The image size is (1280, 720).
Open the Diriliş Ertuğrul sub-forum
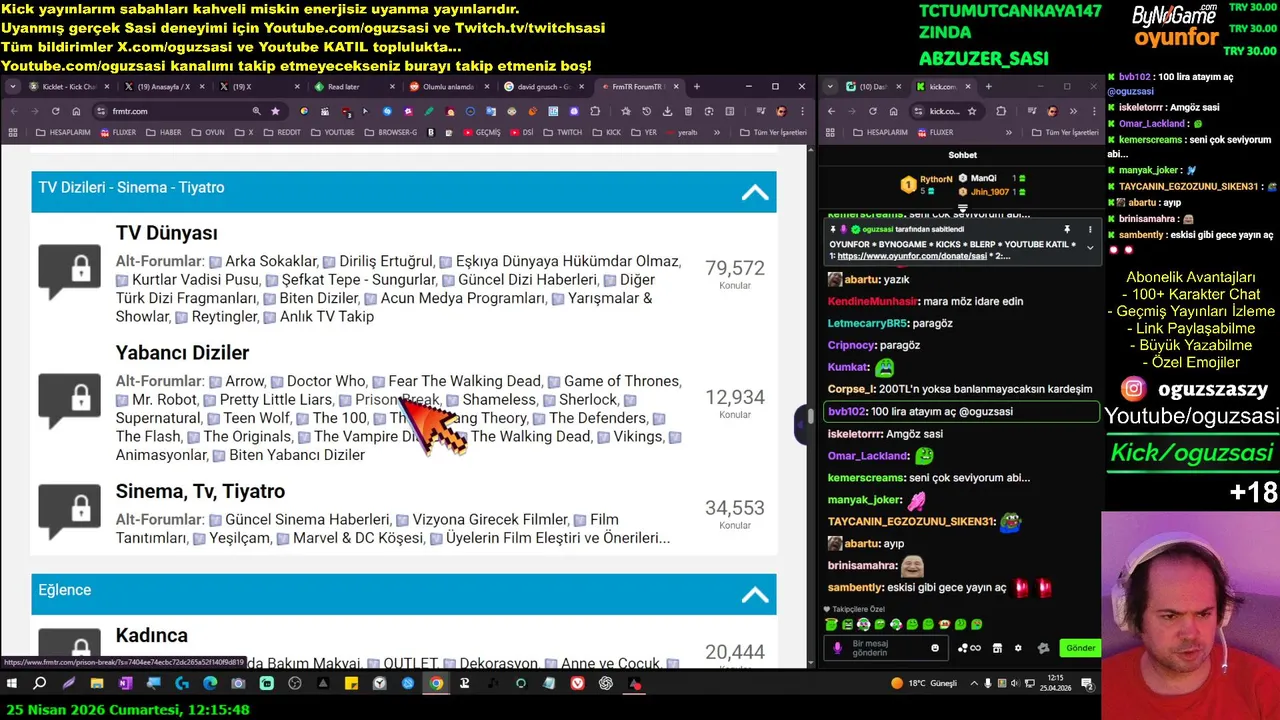click(x=386, y=261)
